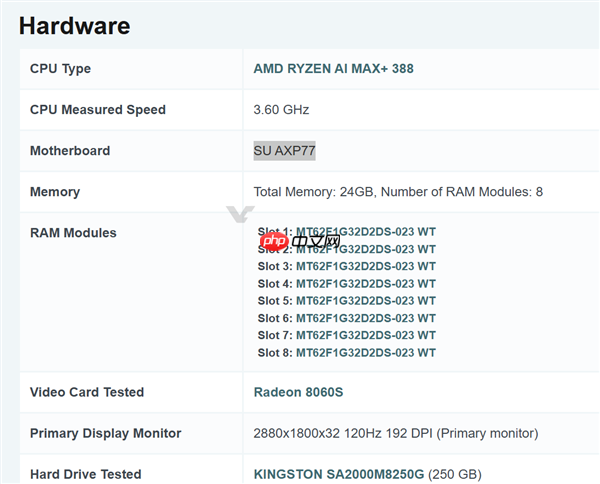Open Slot 8 MT62F1G32D2DS-023 WT module link
Viewport: 600px width, 484px height.
click(366, 353)
